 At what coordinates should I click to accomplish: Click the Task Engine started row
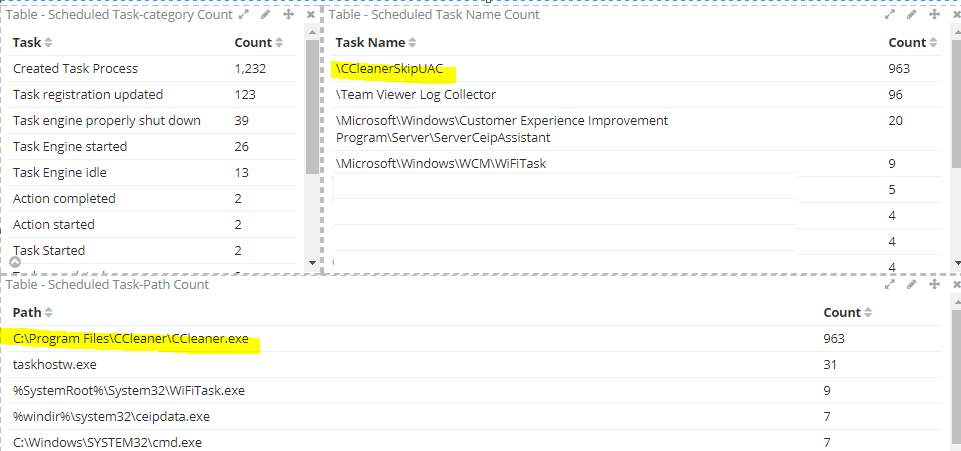(x=152, y=146)
